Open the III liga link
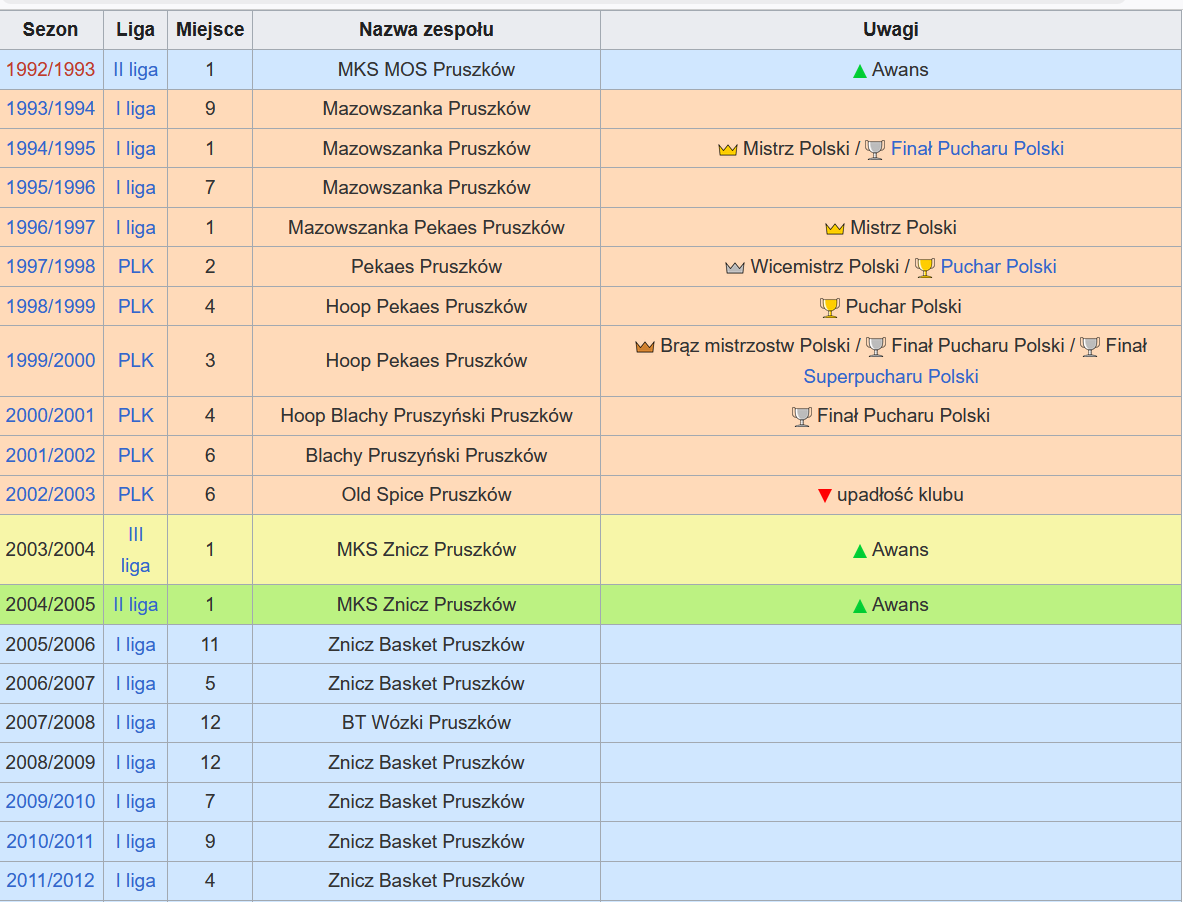This screenshot has width=1183, height=902. (135, 549)
